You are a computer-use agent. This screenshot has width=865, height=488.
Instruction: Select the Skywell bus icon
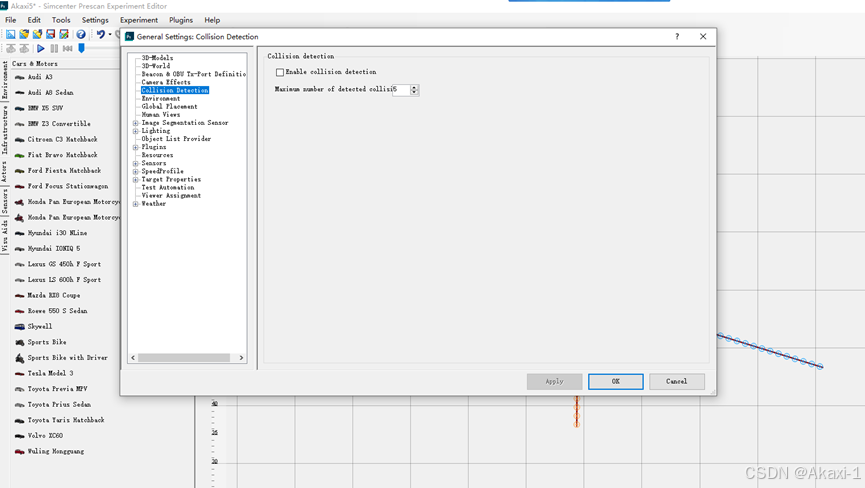click(x=19, y=326)
